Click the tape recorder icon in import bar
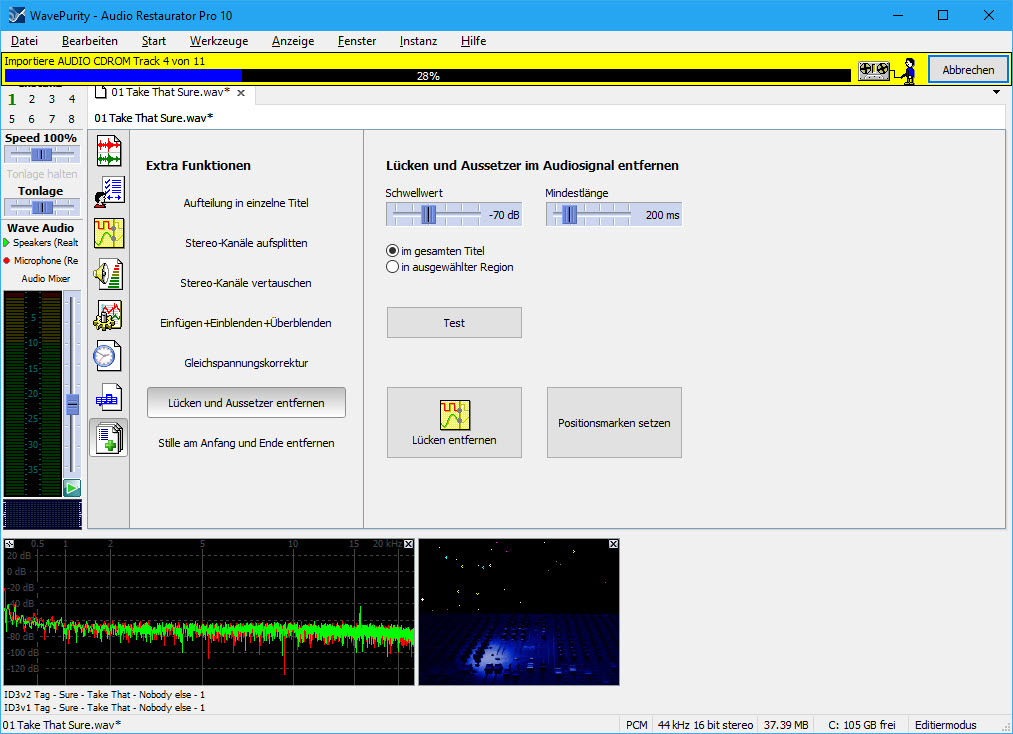 [x=873, y=70]
